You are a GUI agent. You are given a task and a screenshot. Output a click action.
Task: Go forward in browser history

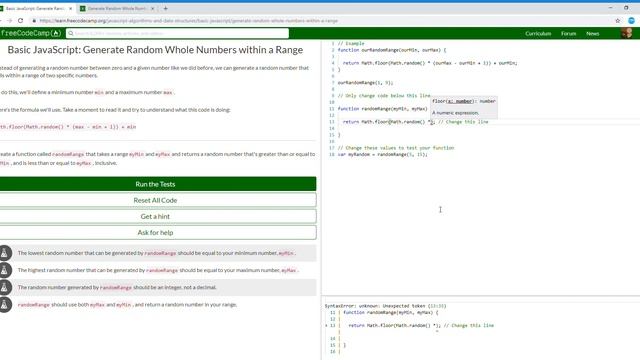[x=9, y=20]
